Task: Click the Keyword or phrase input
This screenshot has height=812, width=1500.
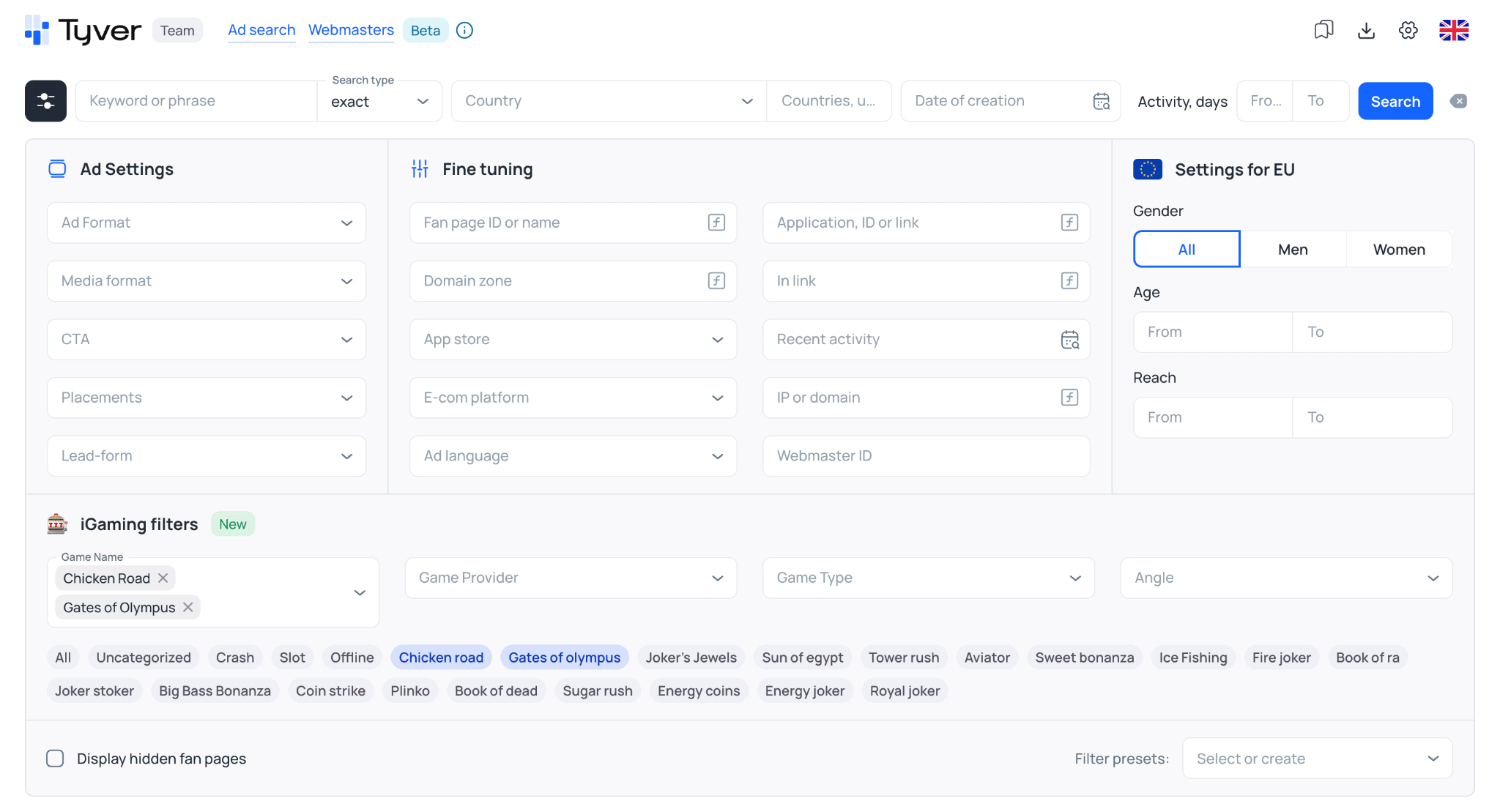Action: 196,101
